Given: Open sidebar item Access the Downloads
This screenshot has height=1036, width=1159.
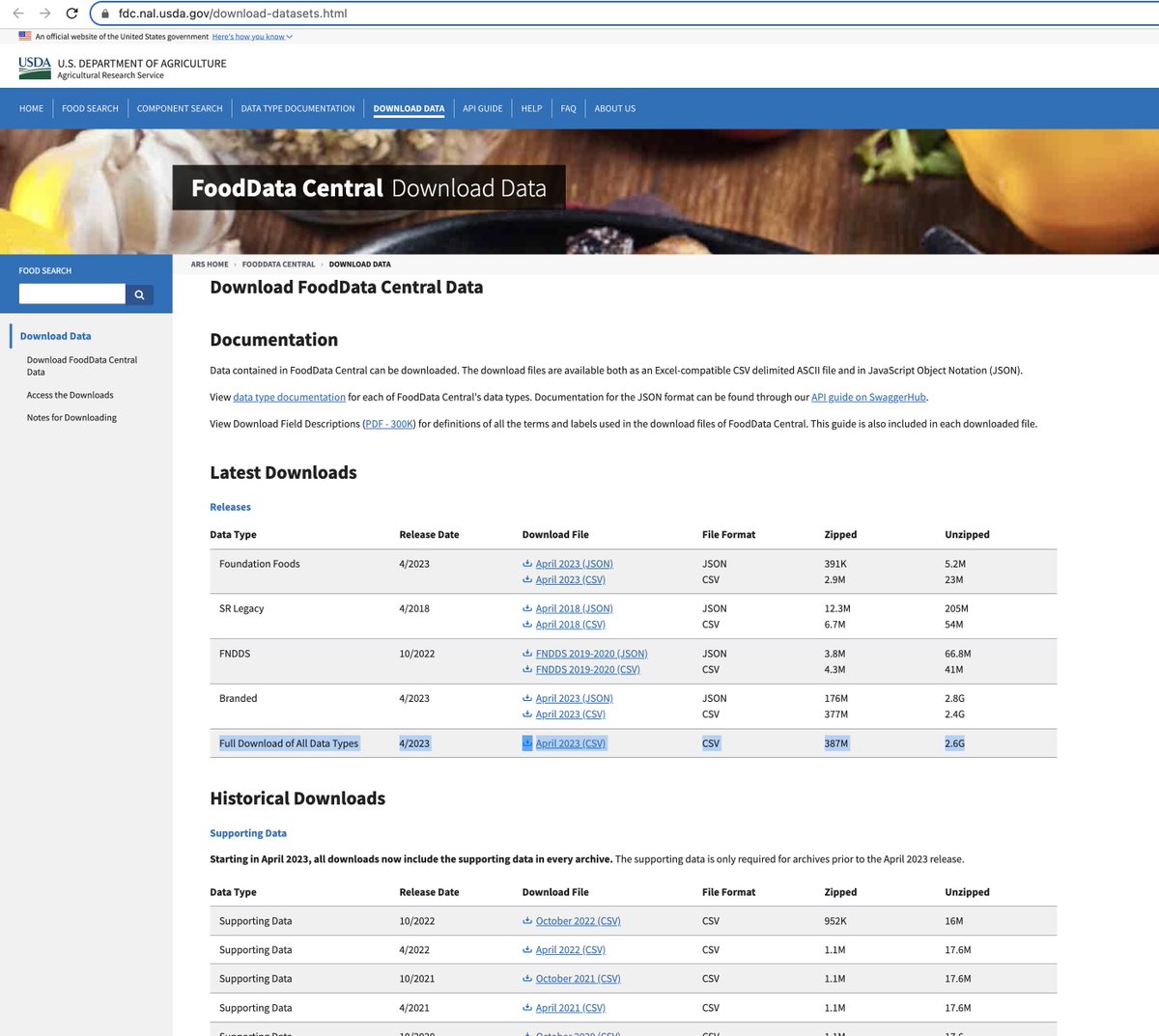Looking at the screenshot, I should coord(71,395).
